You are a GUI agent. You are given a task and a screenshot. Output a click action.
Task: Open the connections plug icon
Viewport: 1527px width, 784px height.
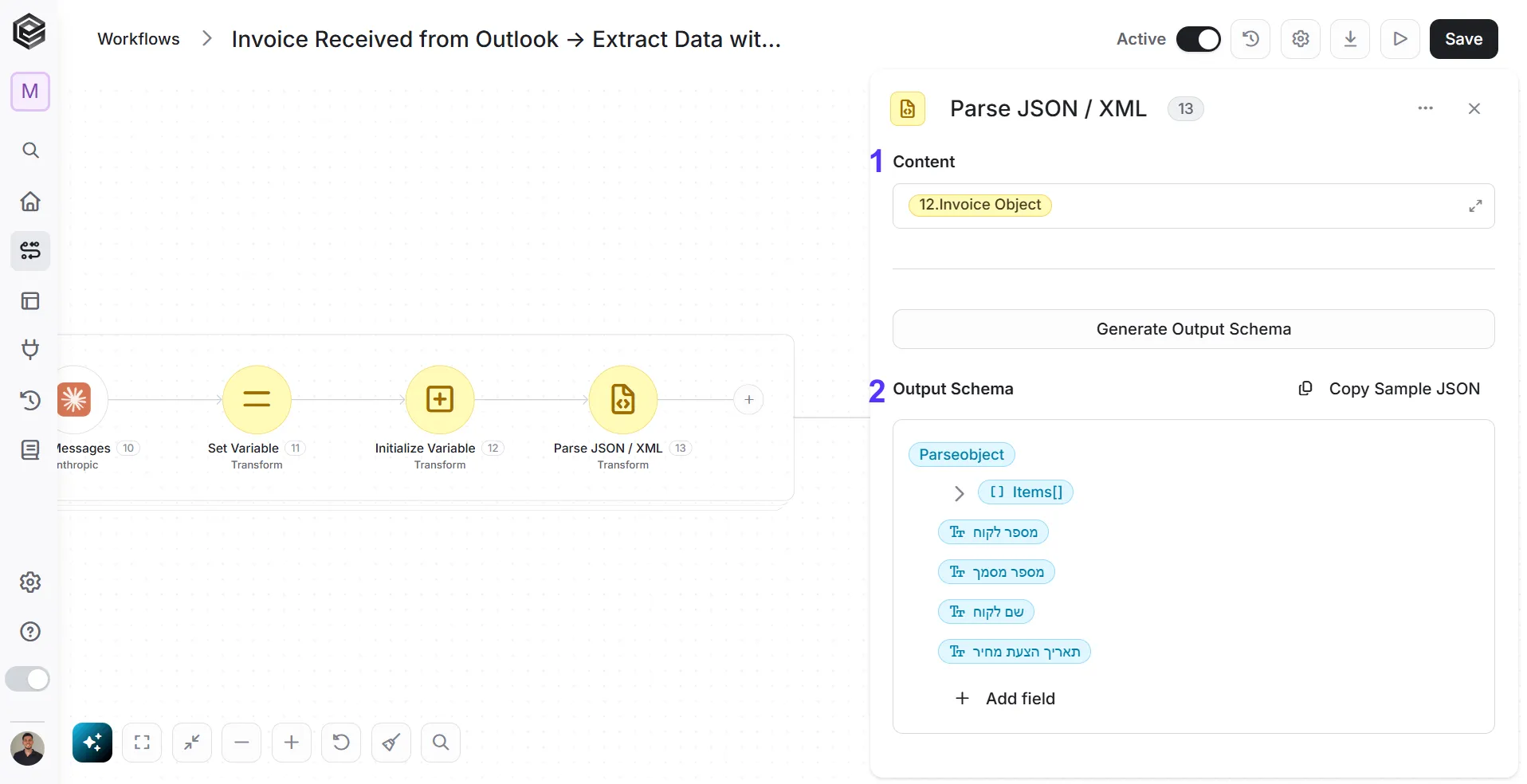(30, 349)
